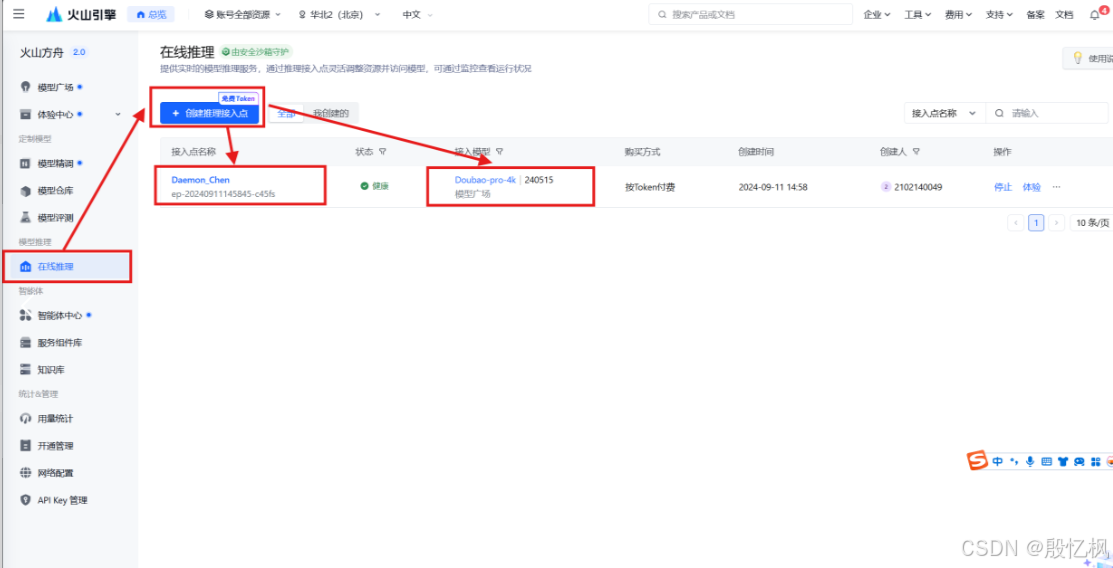Viewport: 1113px width, 568px height.
Task: Click 停止 for the Daemon_Chen endpoint
Action: tap(1002, 187)
